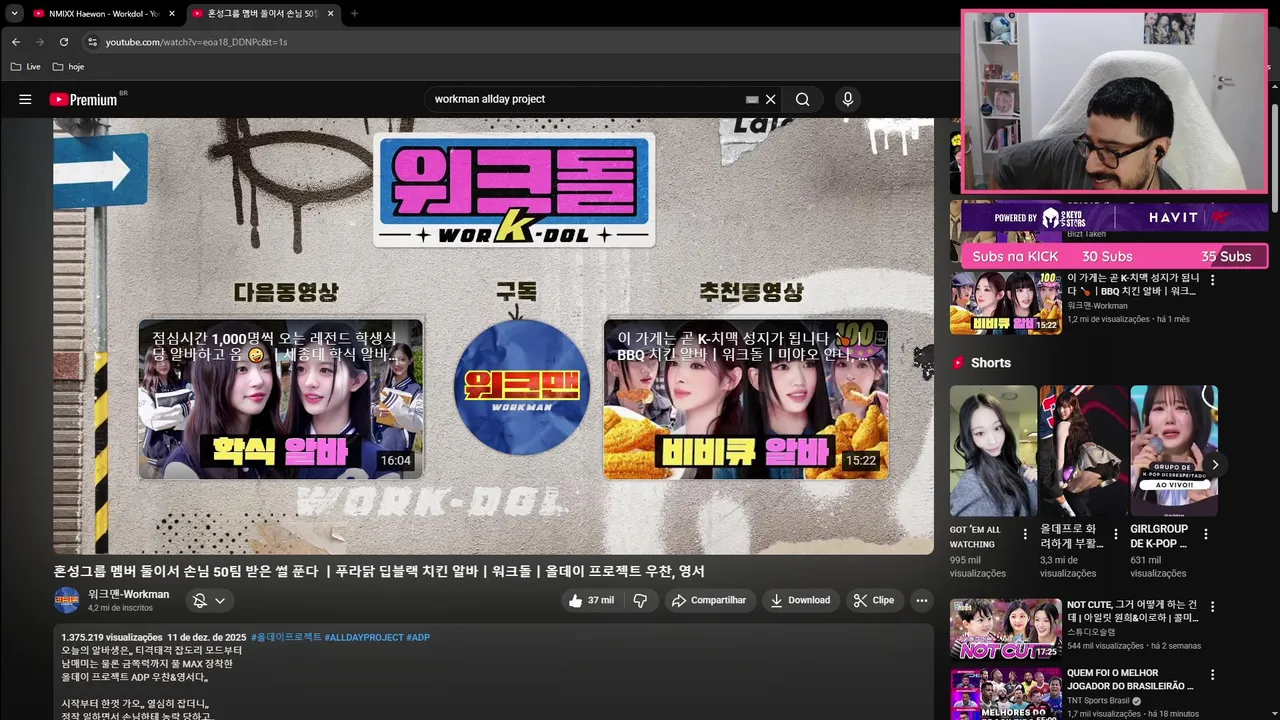
Task: Click the #ALLDAYPROJECT hashtag
Action: [364, 637]
